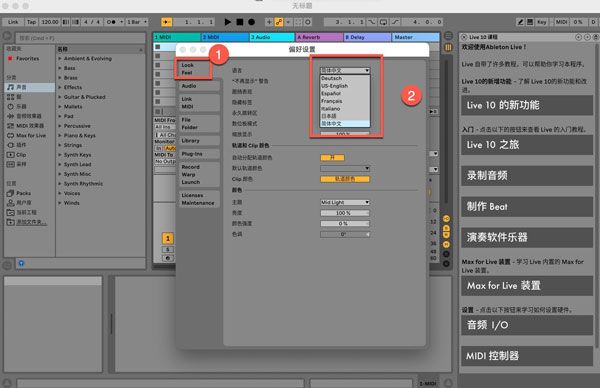Click the browser search field
Screen dimensions: 600x388
[80, 38]
